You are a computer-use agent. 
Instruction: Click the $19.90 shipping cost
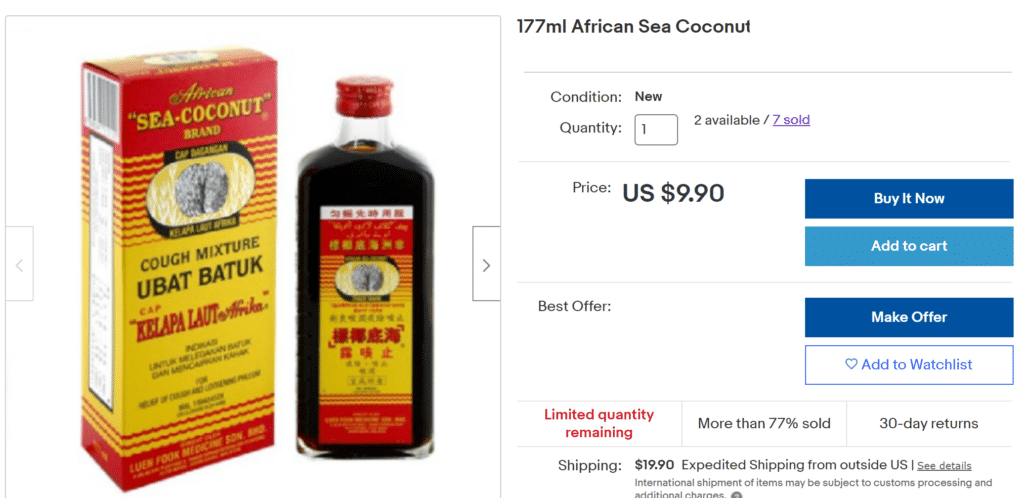654,465
